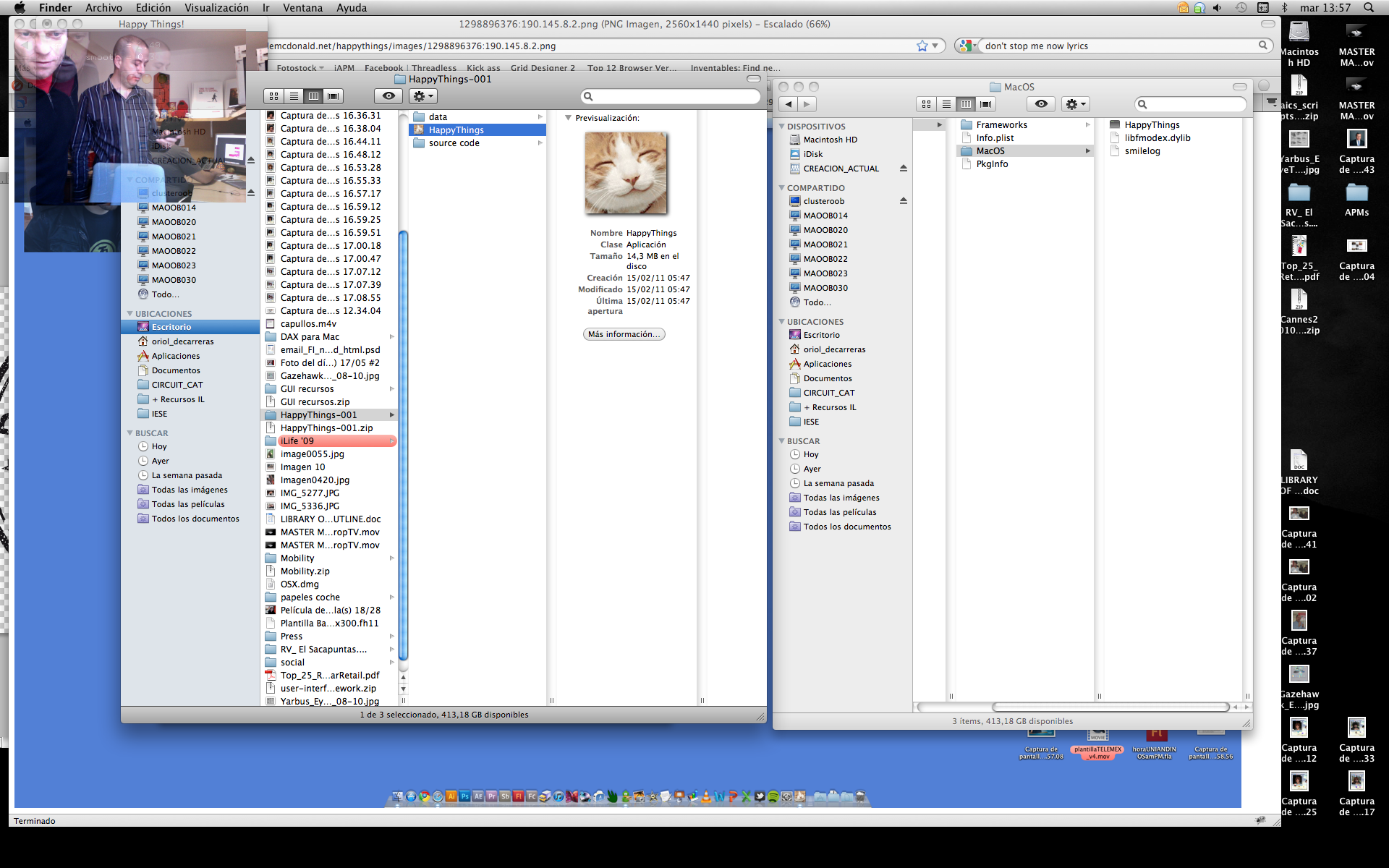
Task: Open Spotlight magnifier in the menu bar
Action: pyautogui.click(x=1368, y=8)
